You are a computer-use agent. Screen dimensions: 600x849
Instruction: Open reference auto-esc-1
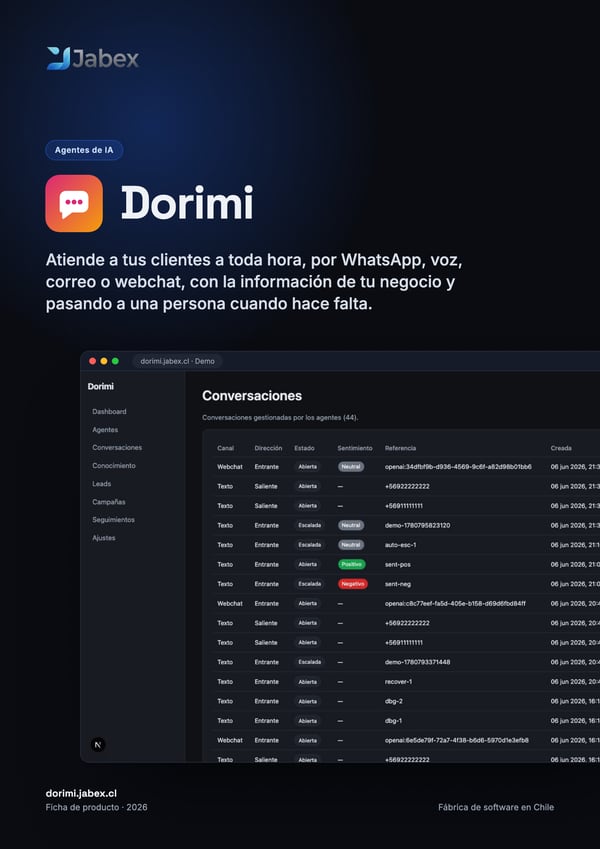401,545
